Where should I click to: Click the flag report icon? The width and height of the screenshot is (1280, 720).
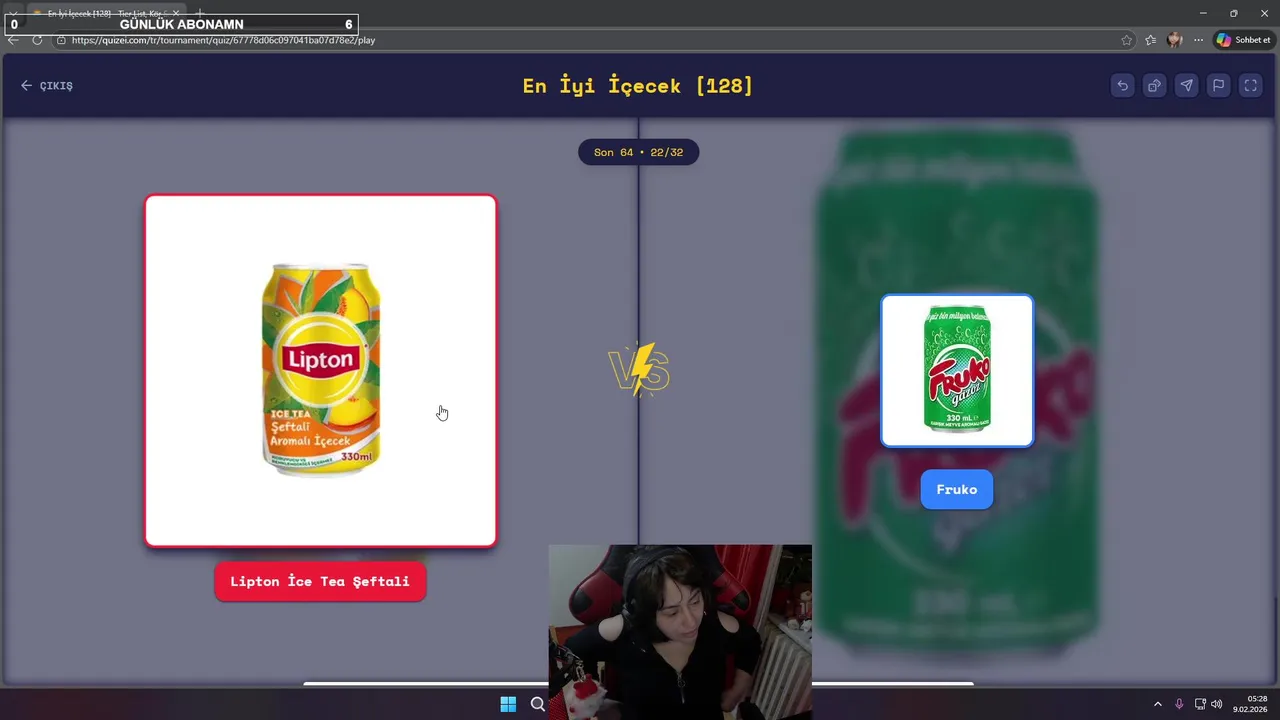(x=1218, y=86)
